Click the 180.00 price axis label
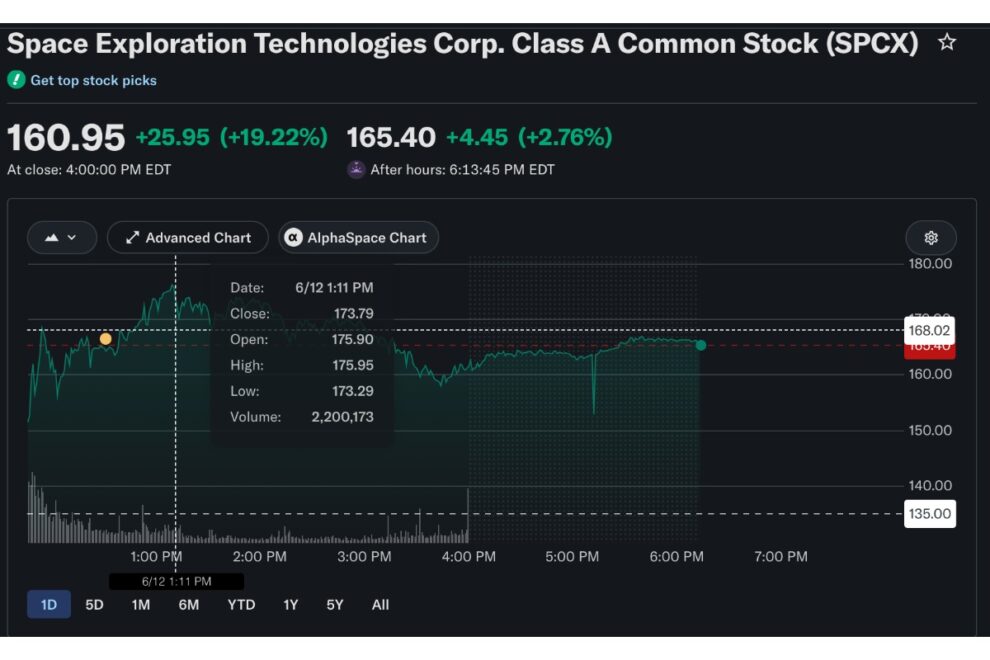The width and height of the screenshot is (990, 660). pos(930,263)
